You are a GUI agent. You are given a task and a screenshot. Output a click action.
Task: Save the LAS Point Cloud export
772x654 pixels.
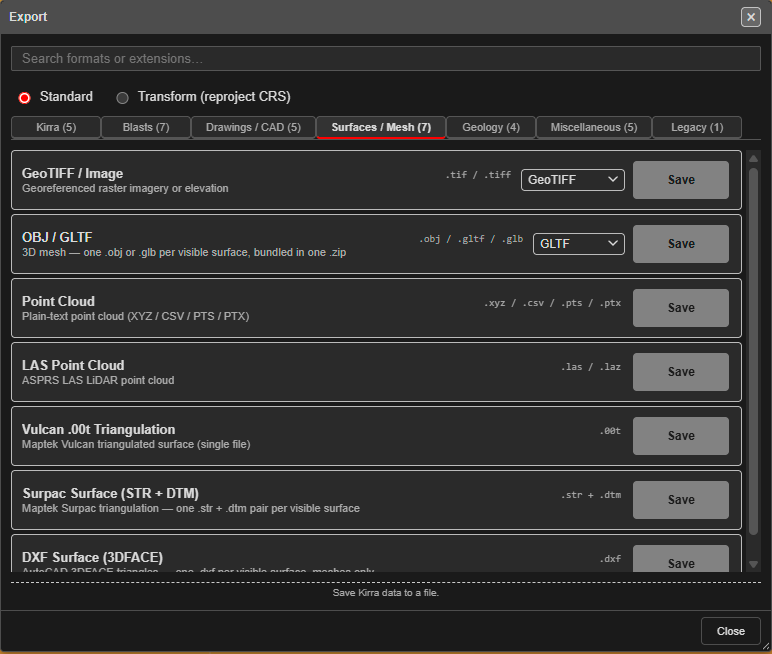point(681,372)
